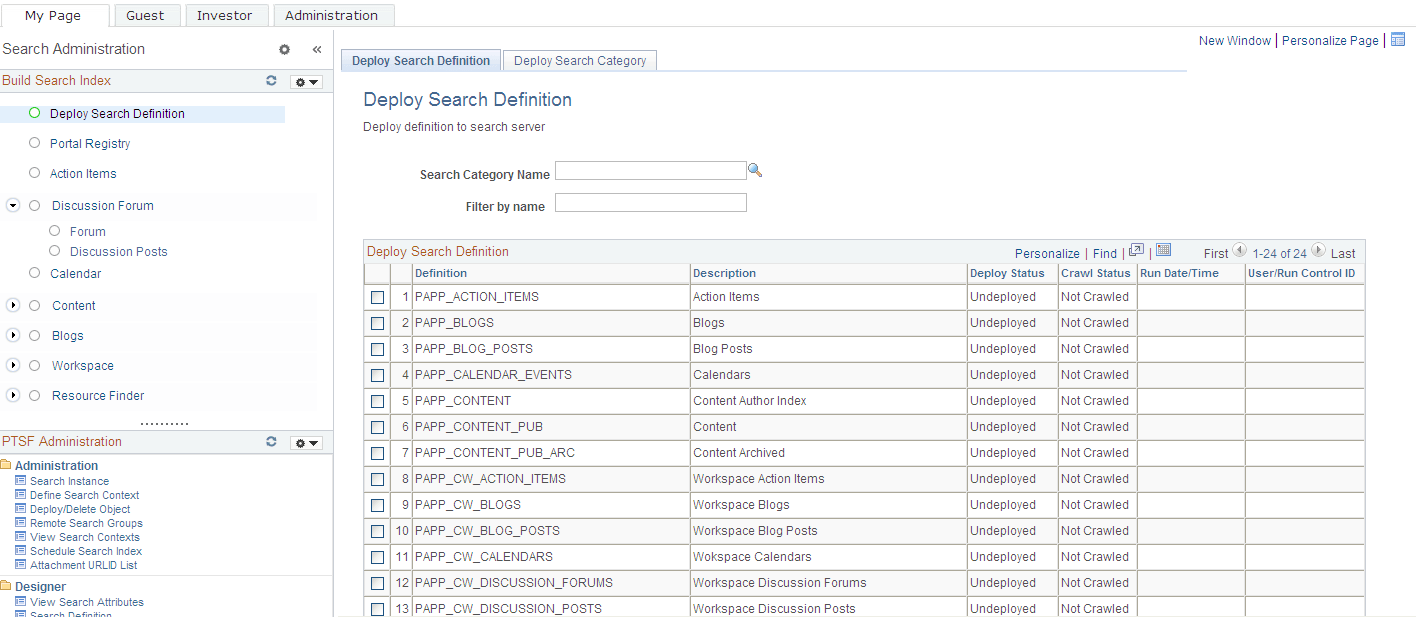The height and width of the screenshot is (617, 1416).
Task: Click the Filter by name input field
Action: 651,203
